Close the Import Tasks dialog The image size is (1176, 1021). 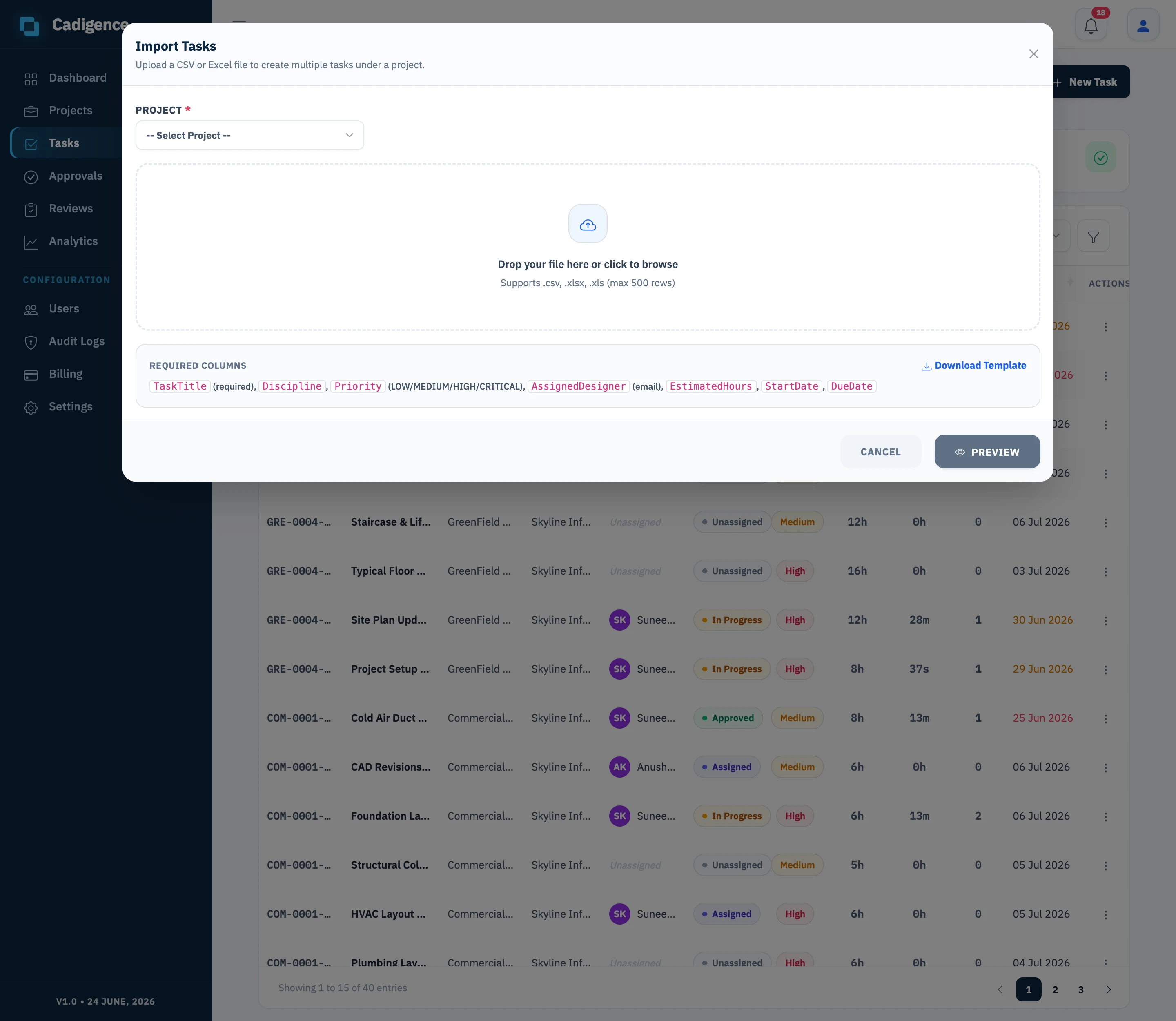[x=1033, y=54]
